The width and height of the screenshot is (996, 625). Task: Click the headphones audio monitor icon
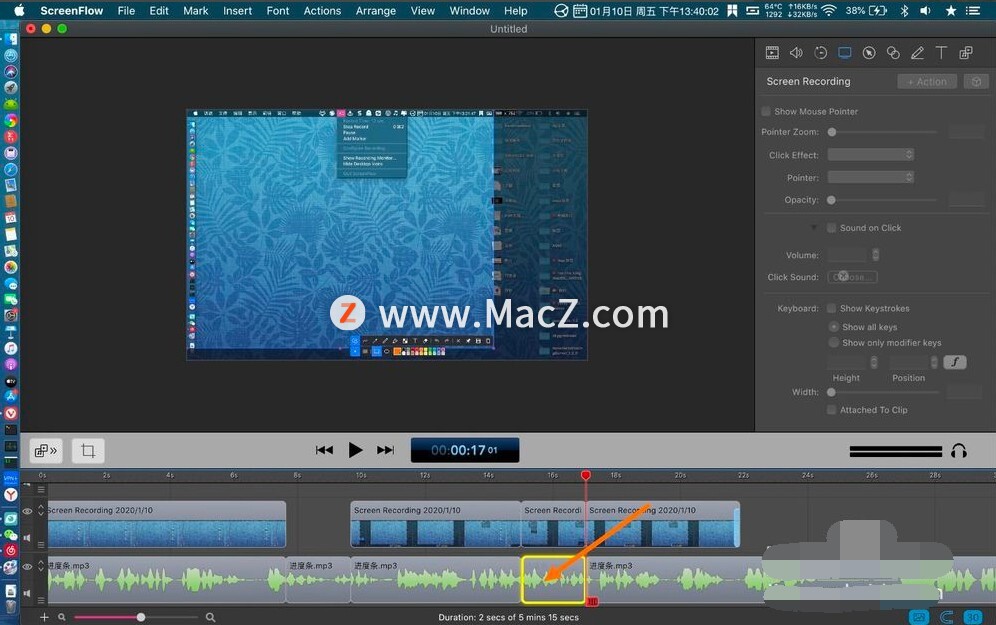coord(959,451)
